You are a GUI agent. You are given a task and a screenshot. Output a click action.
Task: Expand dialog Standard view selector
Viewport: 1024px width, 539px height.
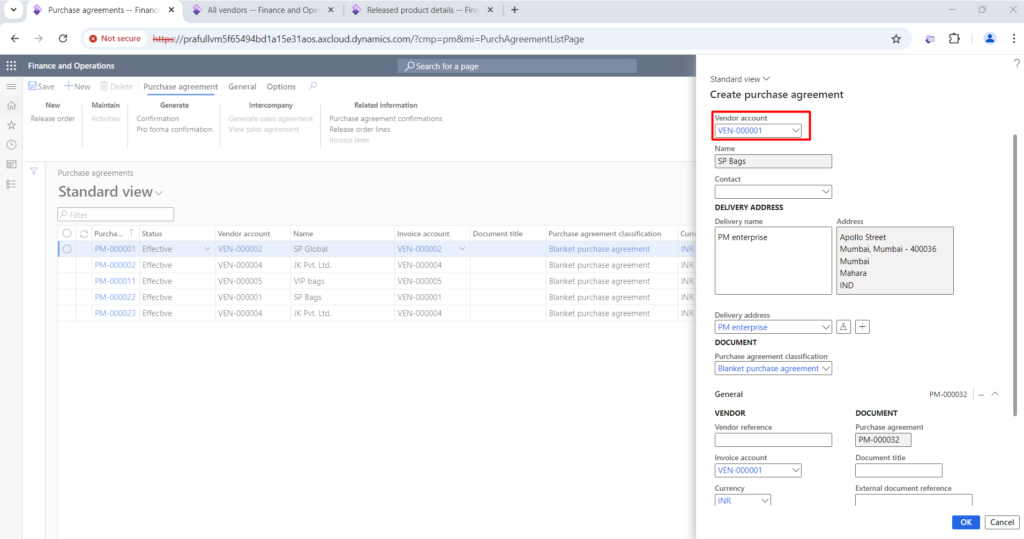pos(740,79)
